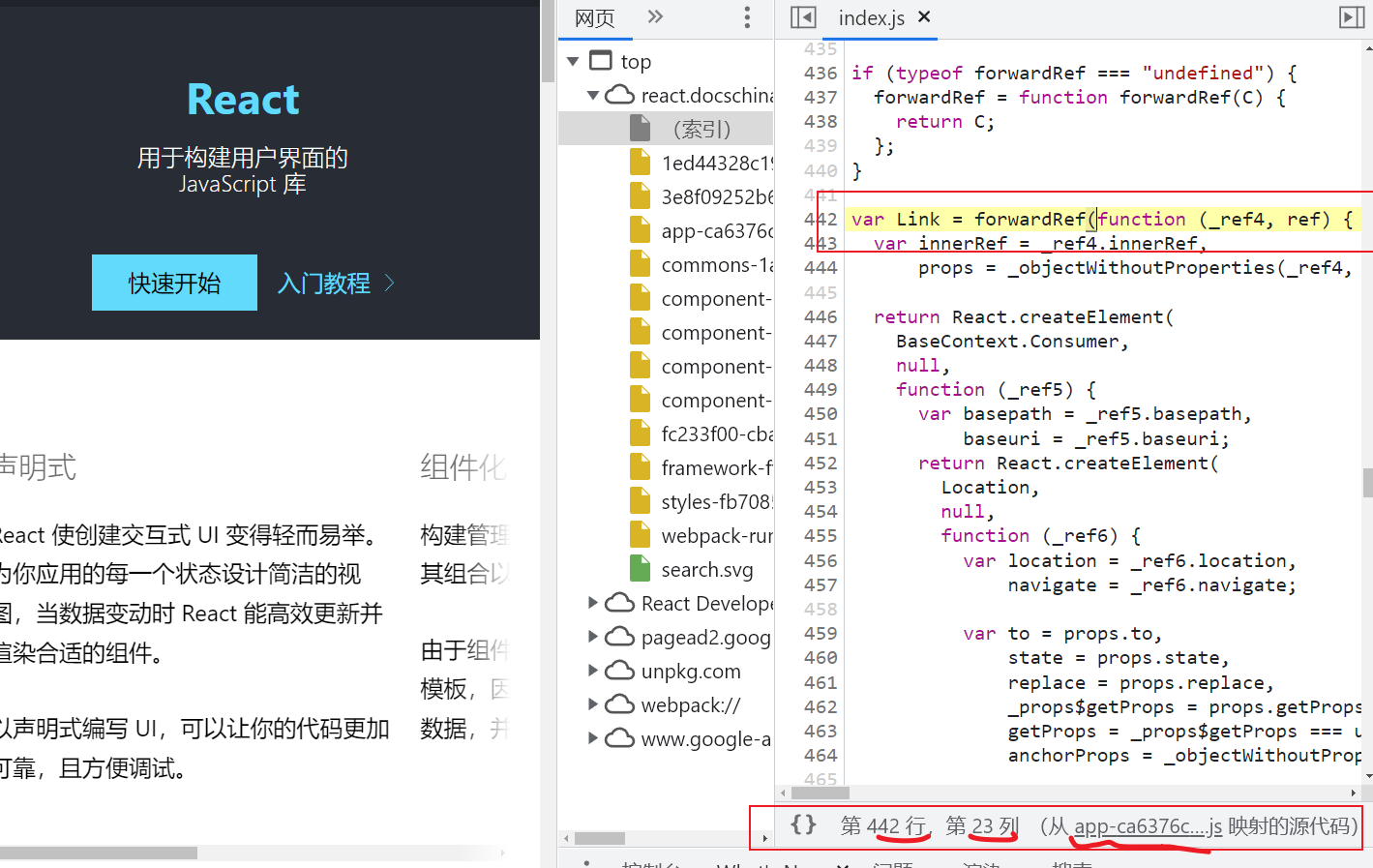Click the 快速开始 button
The height and width of the screenshot is (868, 1373).
tap(174, 283)
